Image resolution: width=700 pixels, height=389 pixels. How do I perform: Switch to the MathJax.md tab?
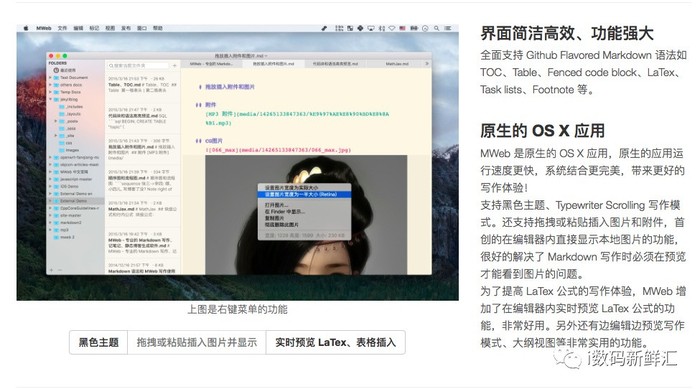pos(397,64)
